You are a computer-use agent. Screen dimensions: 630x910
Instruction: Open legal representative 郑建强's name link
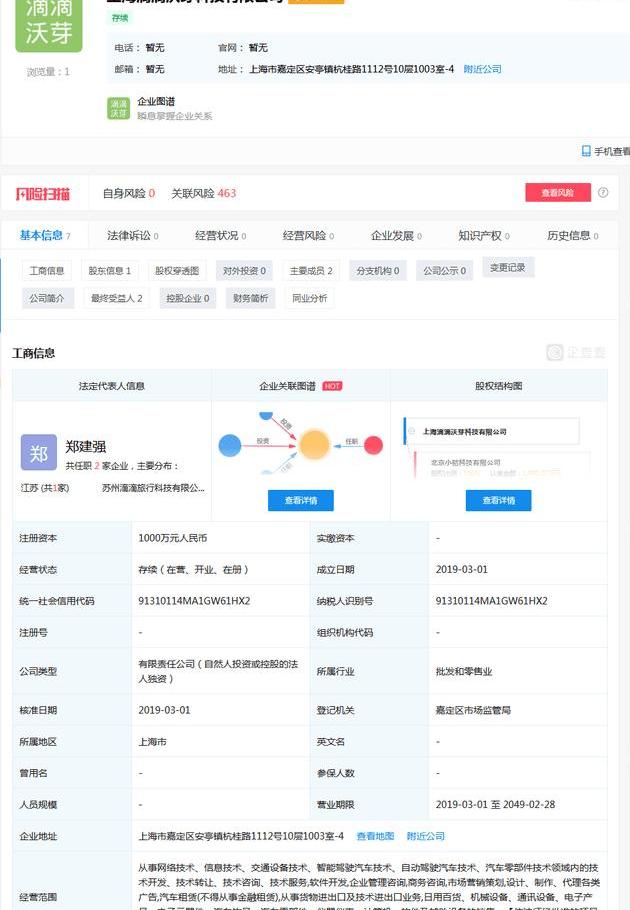(x=87, y=446)
